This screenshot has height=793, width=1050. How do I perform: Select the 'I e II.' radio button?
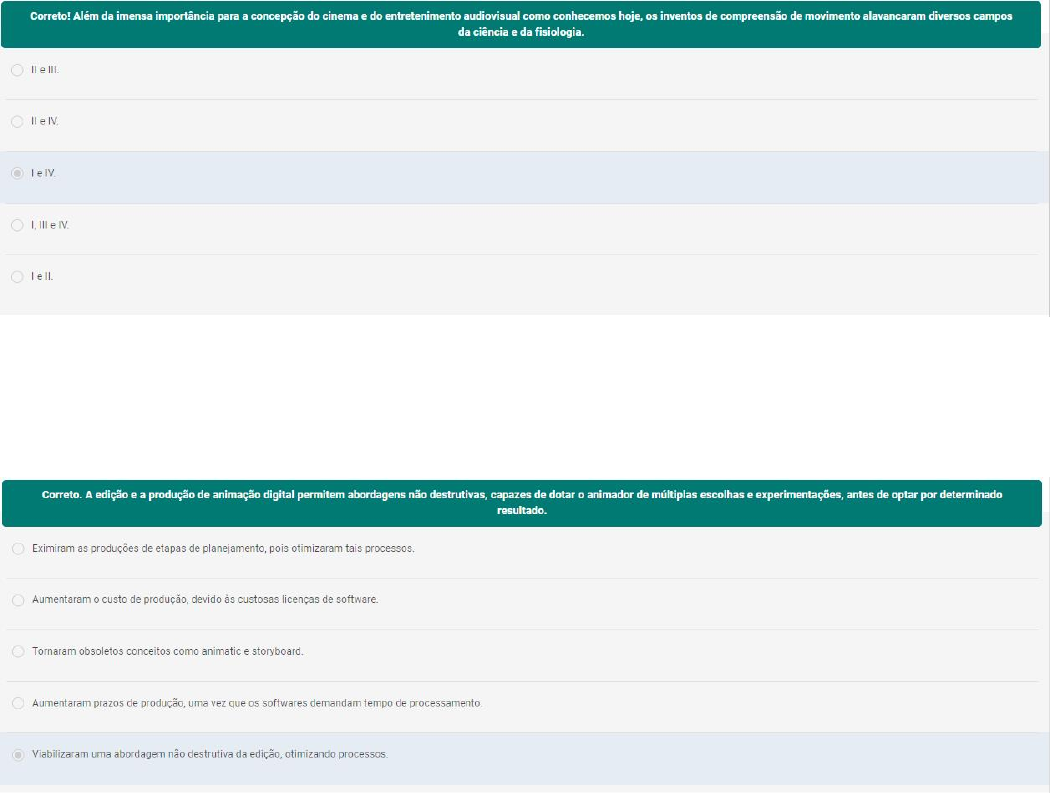[x=17, y=276]
